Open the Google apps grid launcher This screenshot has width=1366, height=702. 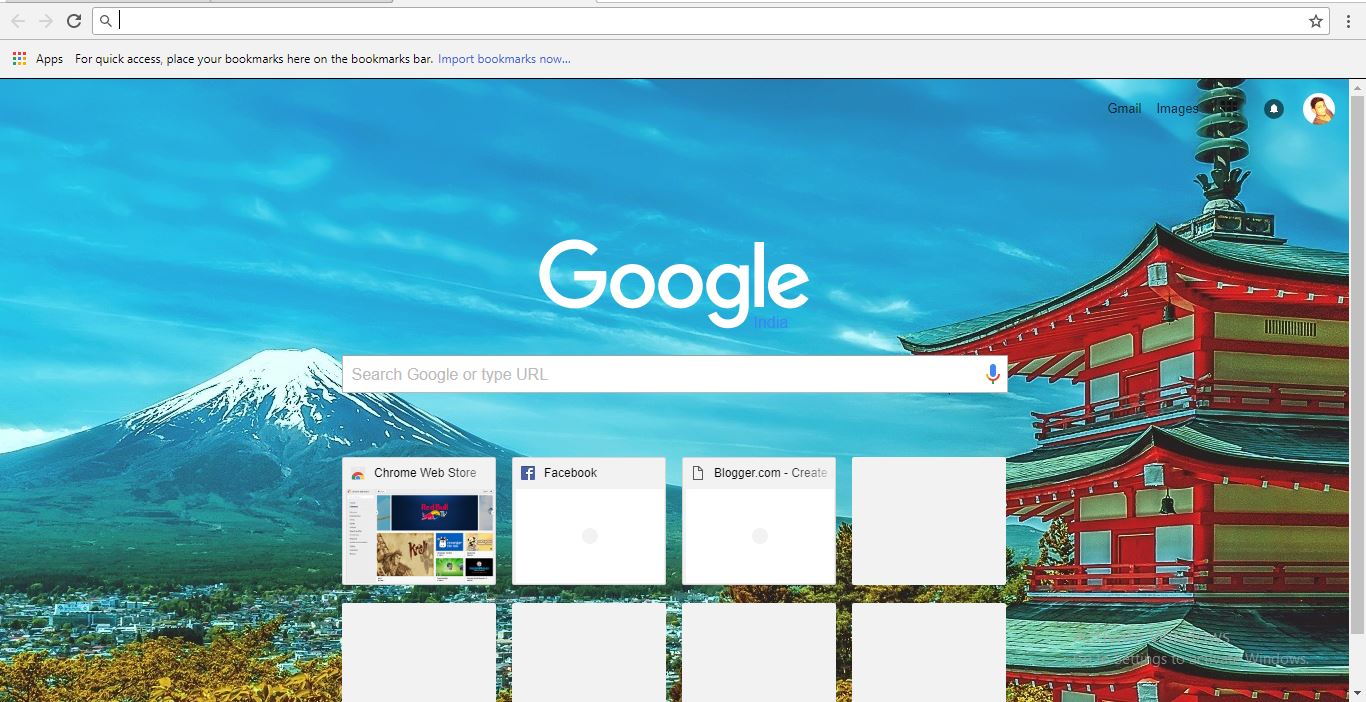click(x=1228, y=109)
